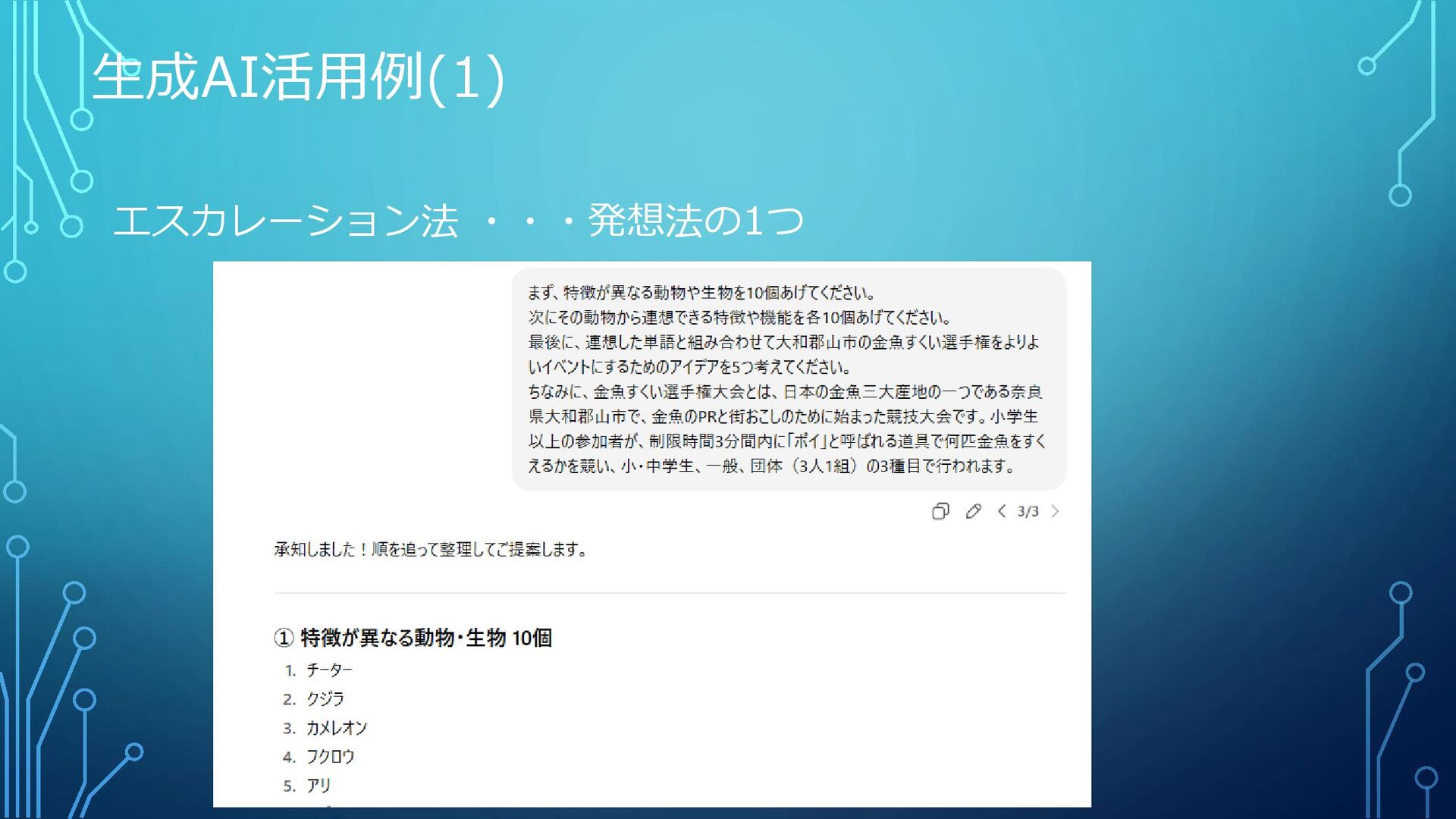Click the last prompt line ending 行われます
Viewport: 1456px width, 819px height.
(771, 466)
